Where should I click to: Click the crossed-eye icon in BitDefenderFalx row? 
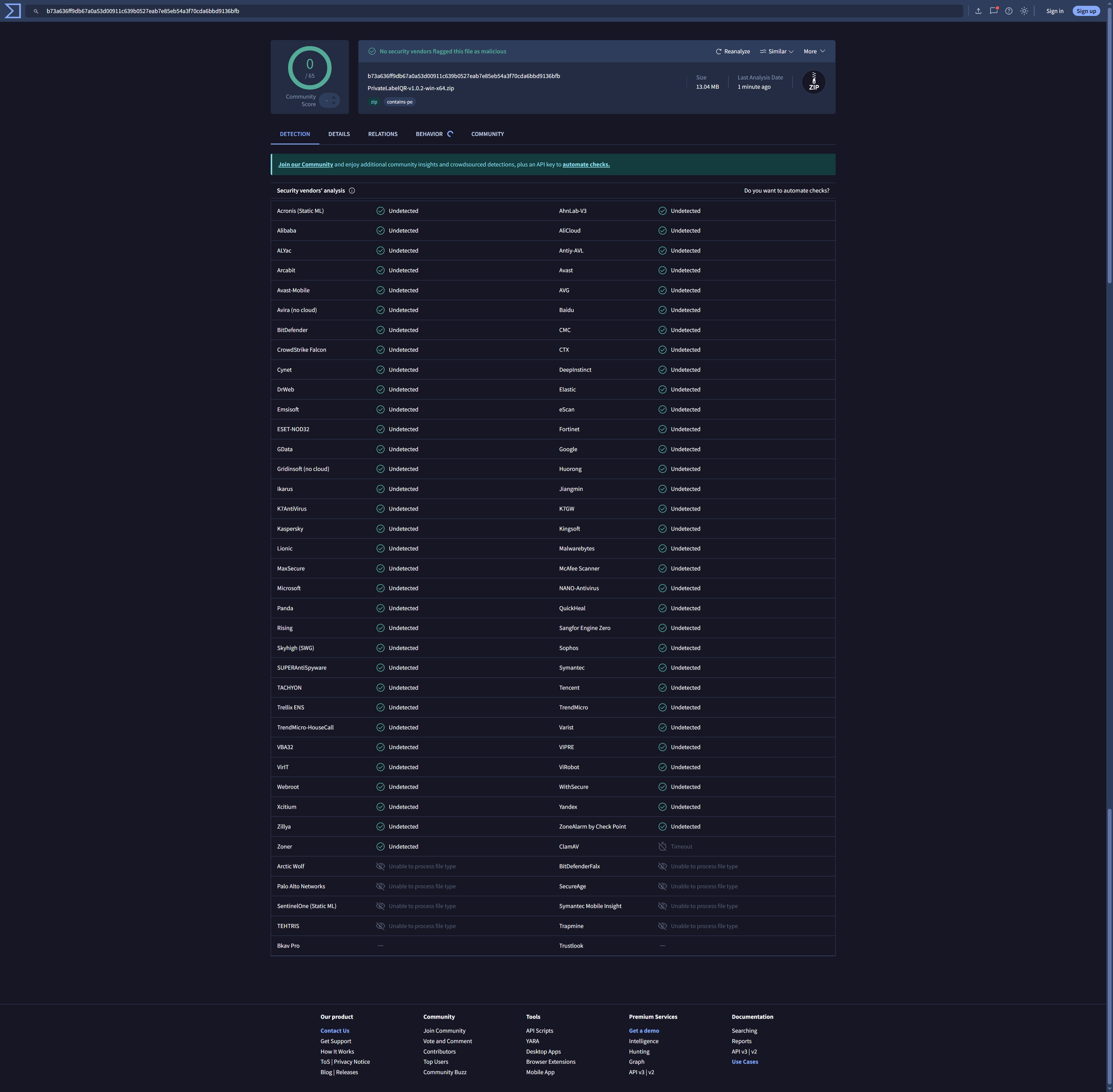pyautogui.click(x=662, y=867)
